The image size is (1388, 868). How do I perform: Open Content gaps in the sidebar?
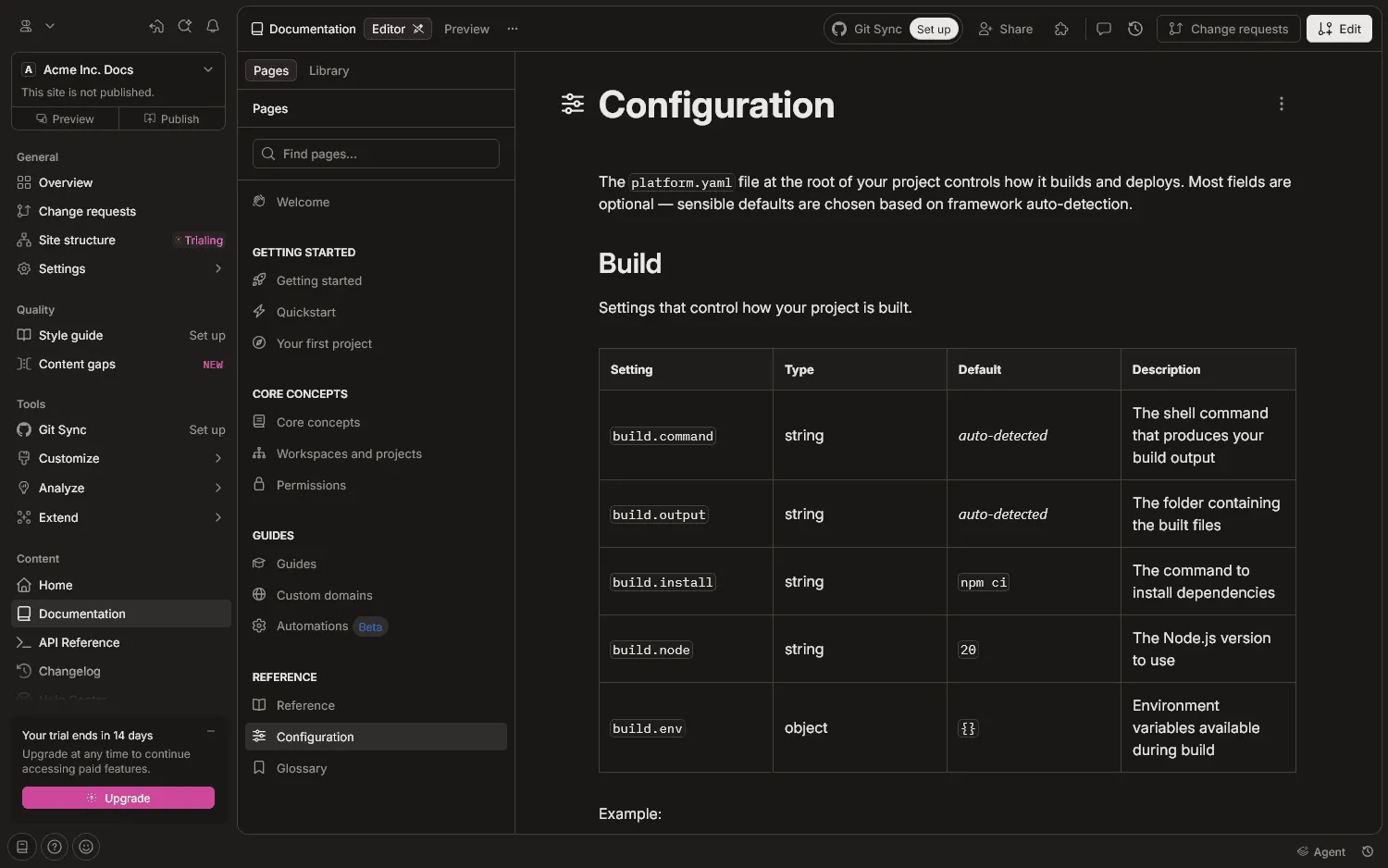click(x=120, y=364)
